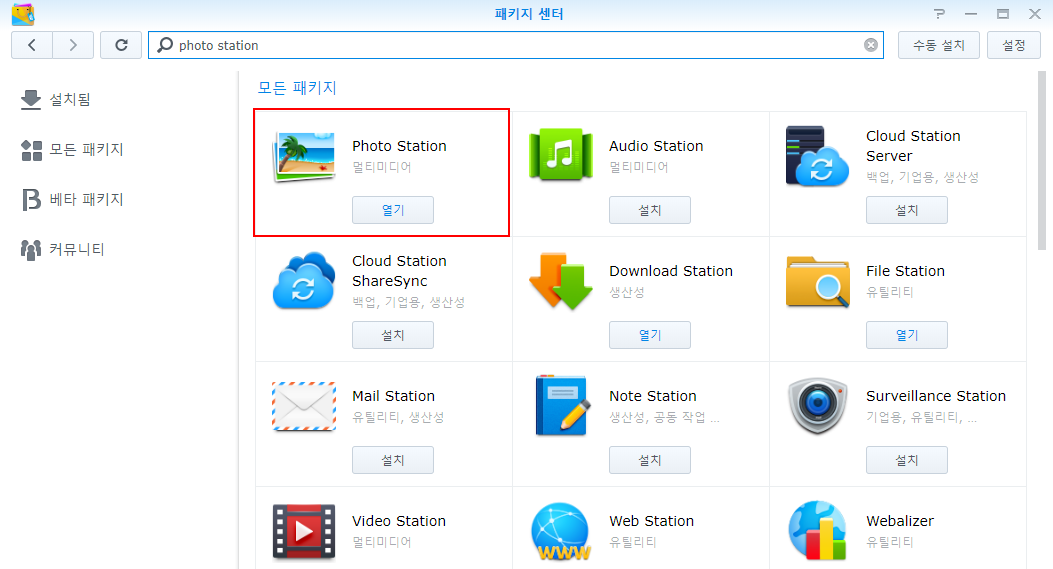Click the vertical scrollbar of package list
This screenshot has width=1053, height=569.
tap(1042, 161)
